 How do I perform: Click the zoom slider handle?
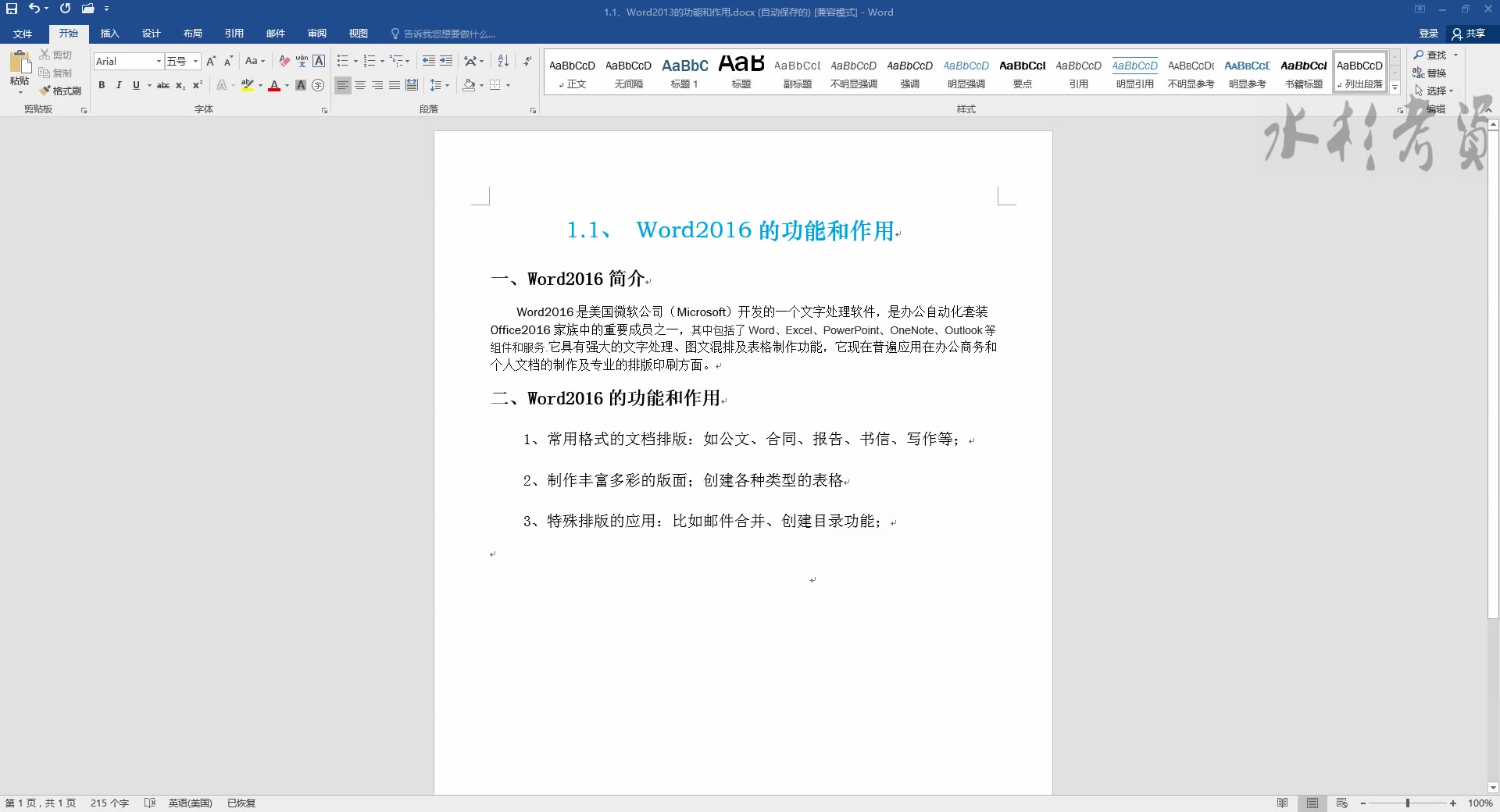[x=1408, y=803]
